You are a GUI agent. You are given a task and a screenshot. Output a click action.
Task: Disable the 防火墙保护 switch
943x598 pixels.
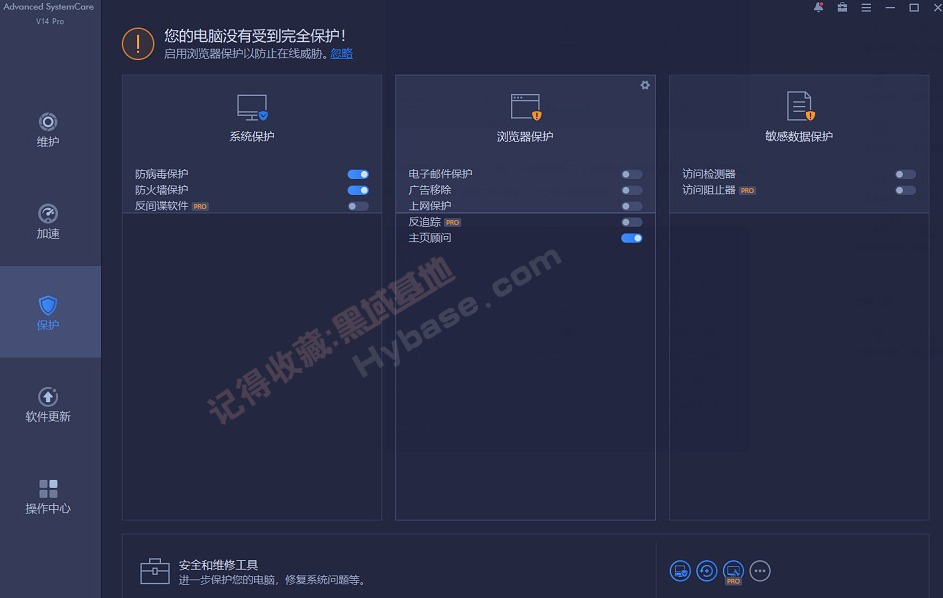point(358,190)
